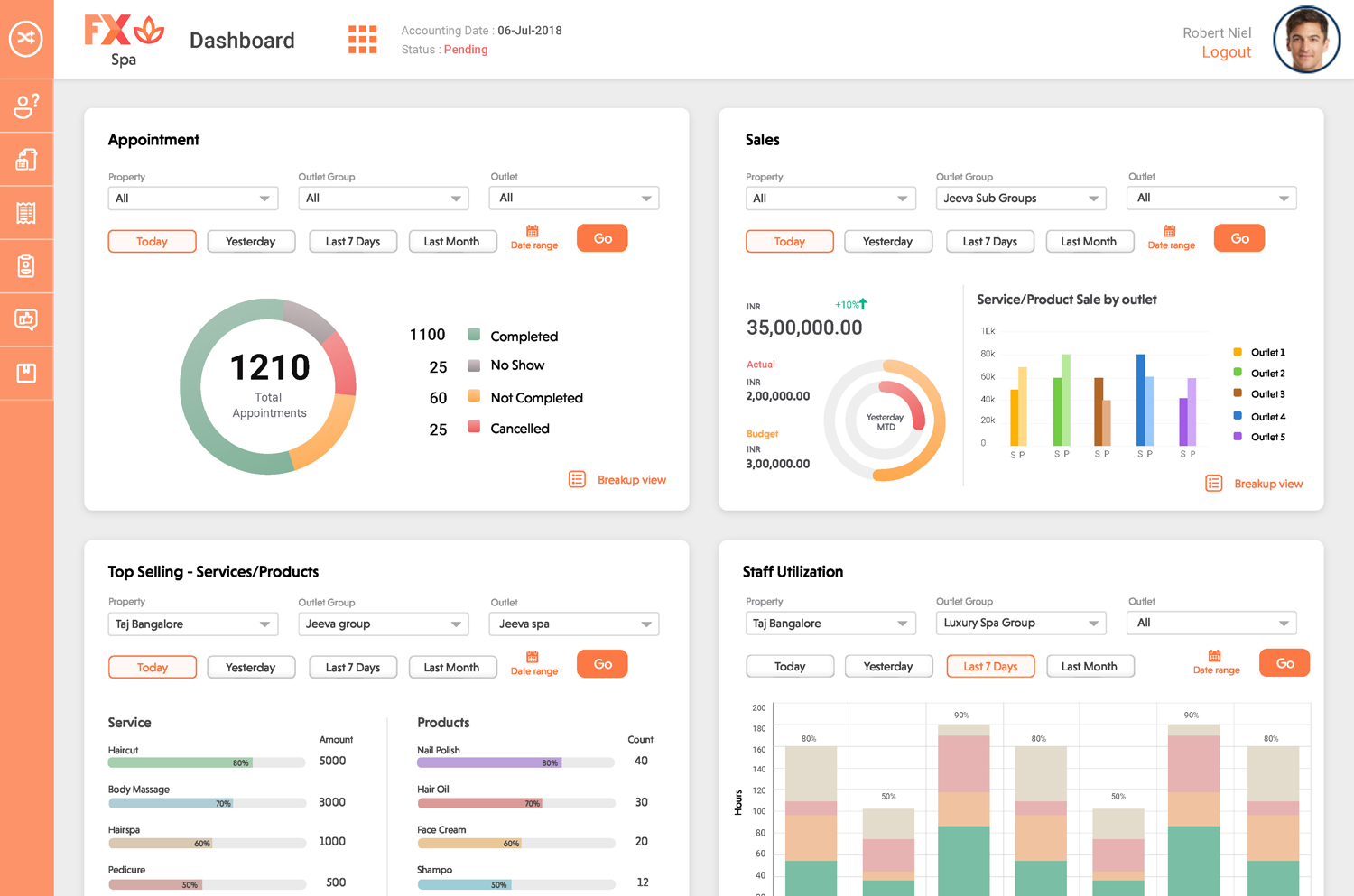This screenshot has width=1354, height=896.
Task: Click the billing receipt icon in the sidebar
Action: tap(27, 212)
